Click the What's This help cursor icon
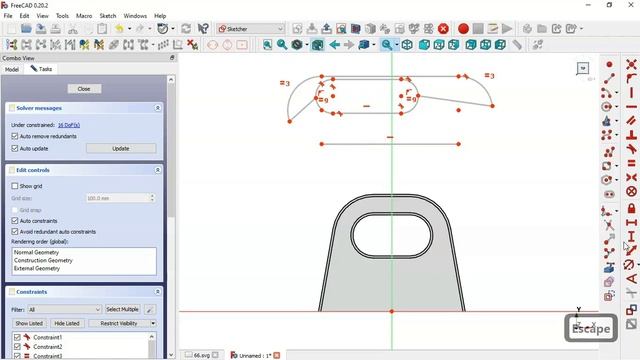This screenshot has height=360, width=640. pyautogui.click(x=203, y=29)
